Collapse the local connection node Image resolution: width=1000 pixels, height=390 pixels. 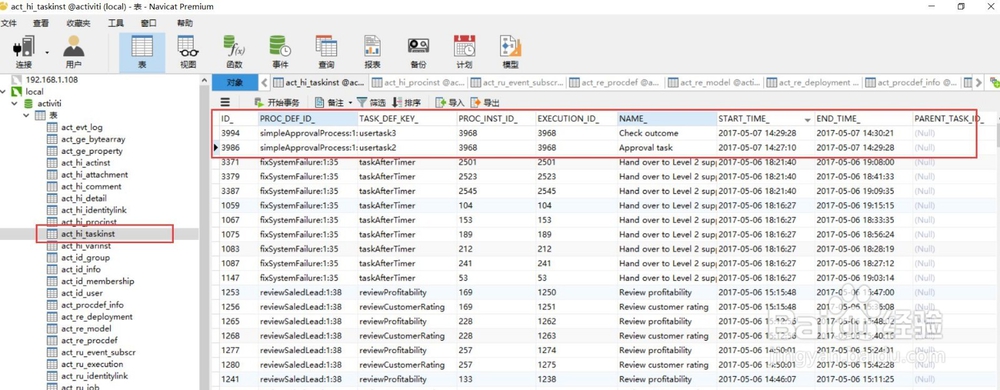(x=4, y=92)
